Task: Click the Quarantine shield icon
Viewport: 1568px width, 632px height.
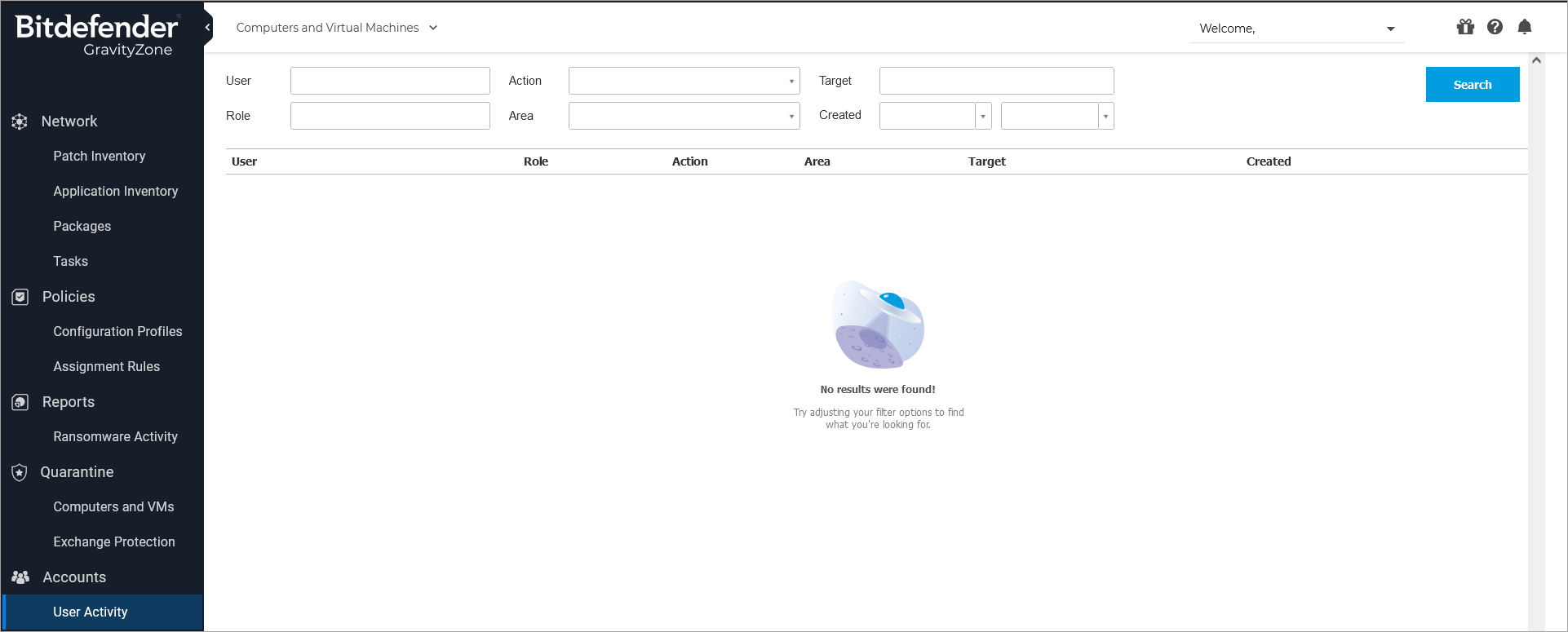Action: (20, 472)
